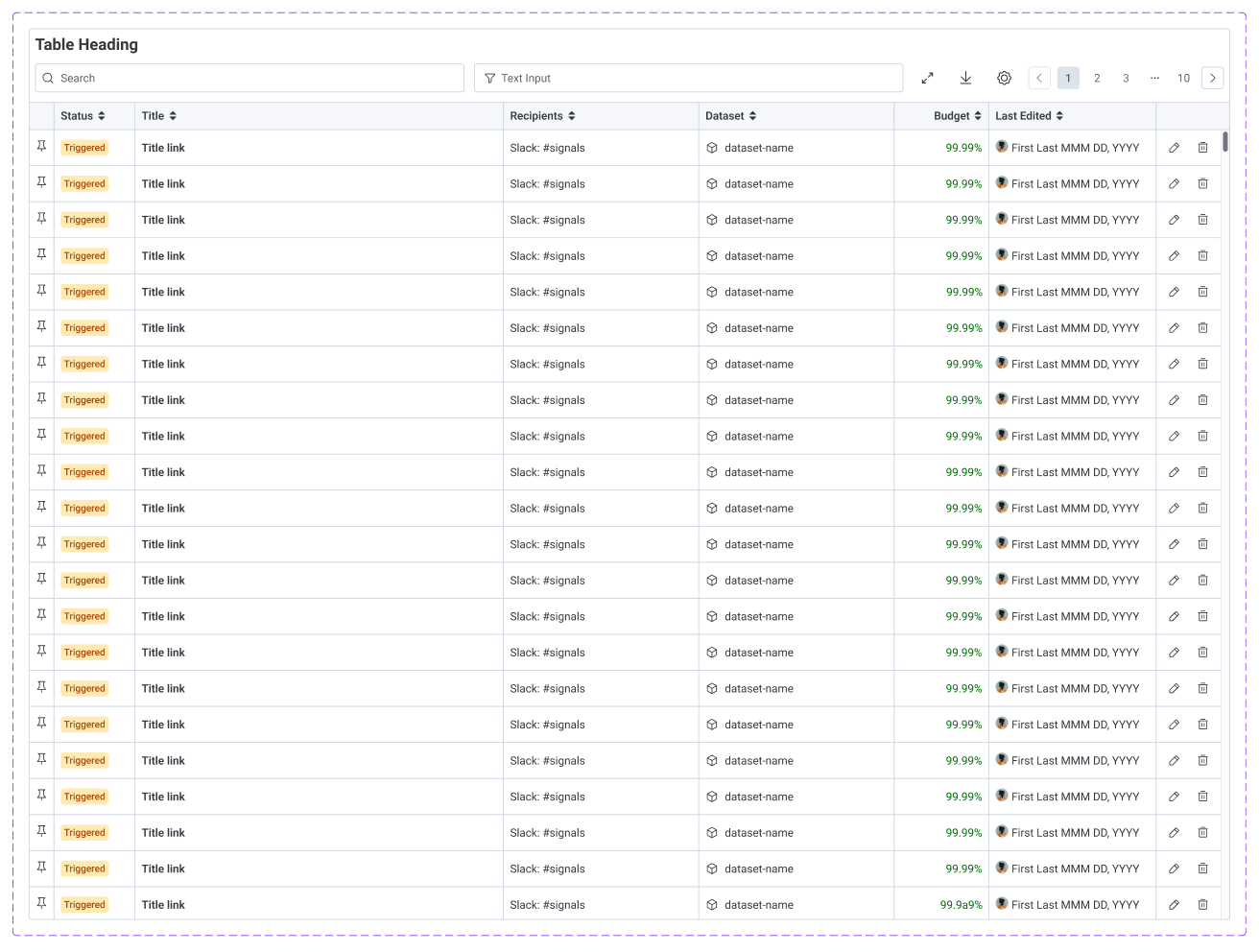The height and width of the screenshot is (952, 1259).
Task: Open the Title link in the first row
Action: [x=163, y=148]
